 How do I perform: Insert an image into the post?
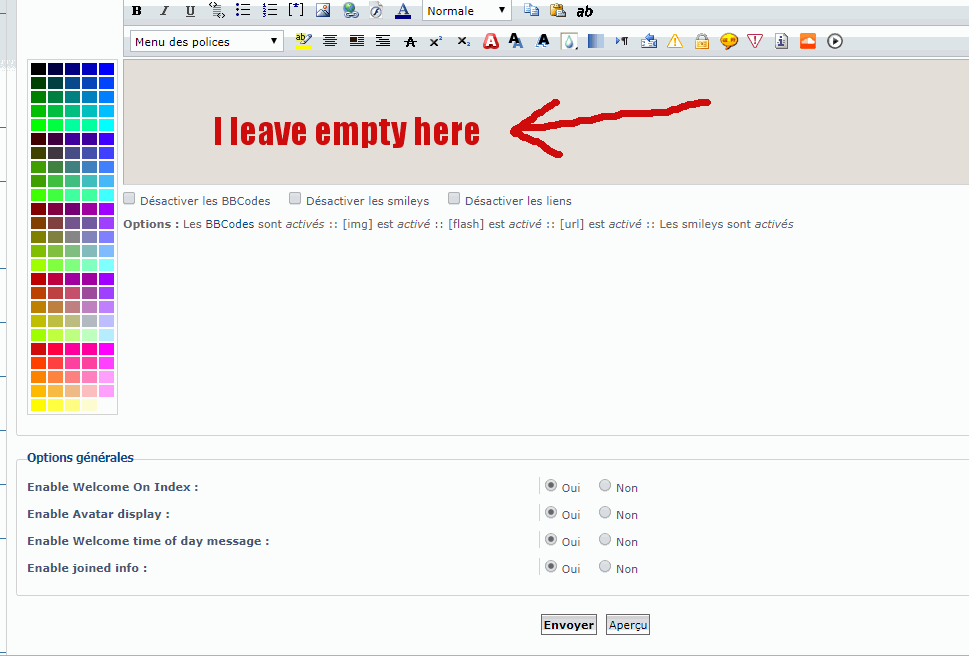click(x=323, y=11)
